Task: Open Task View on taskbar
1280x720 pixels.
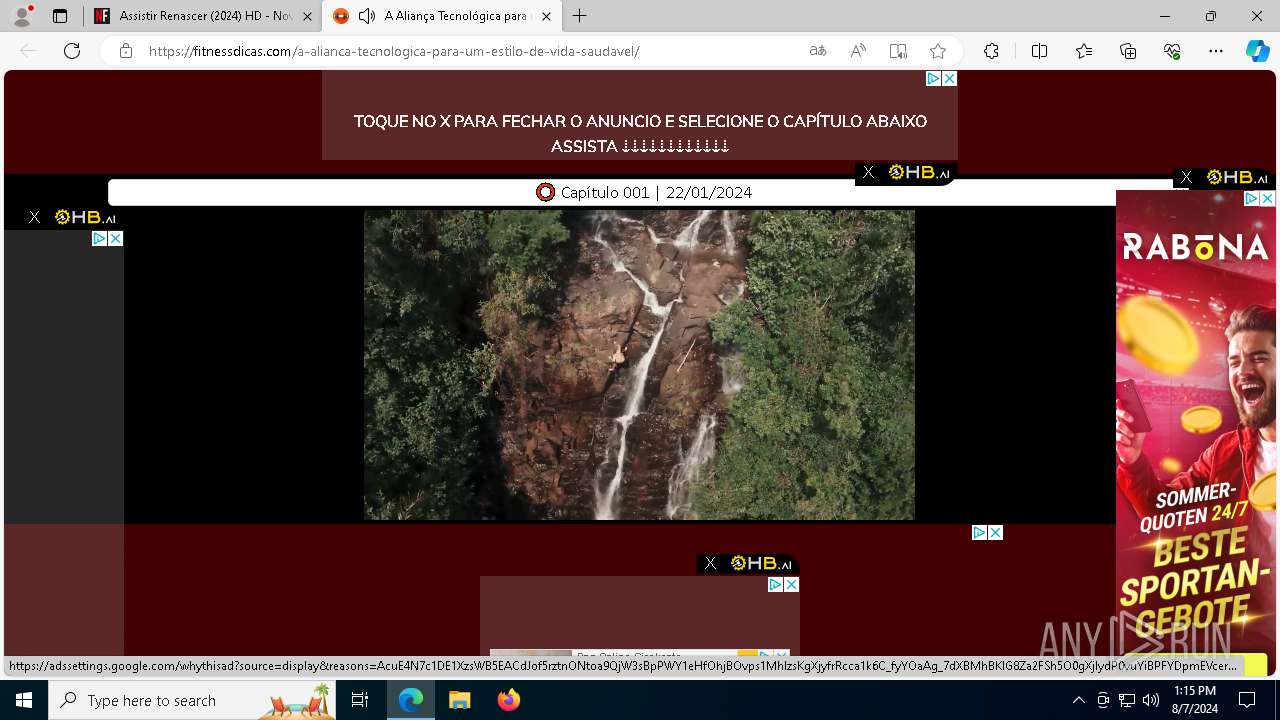Action: click(x=360, y=700)
